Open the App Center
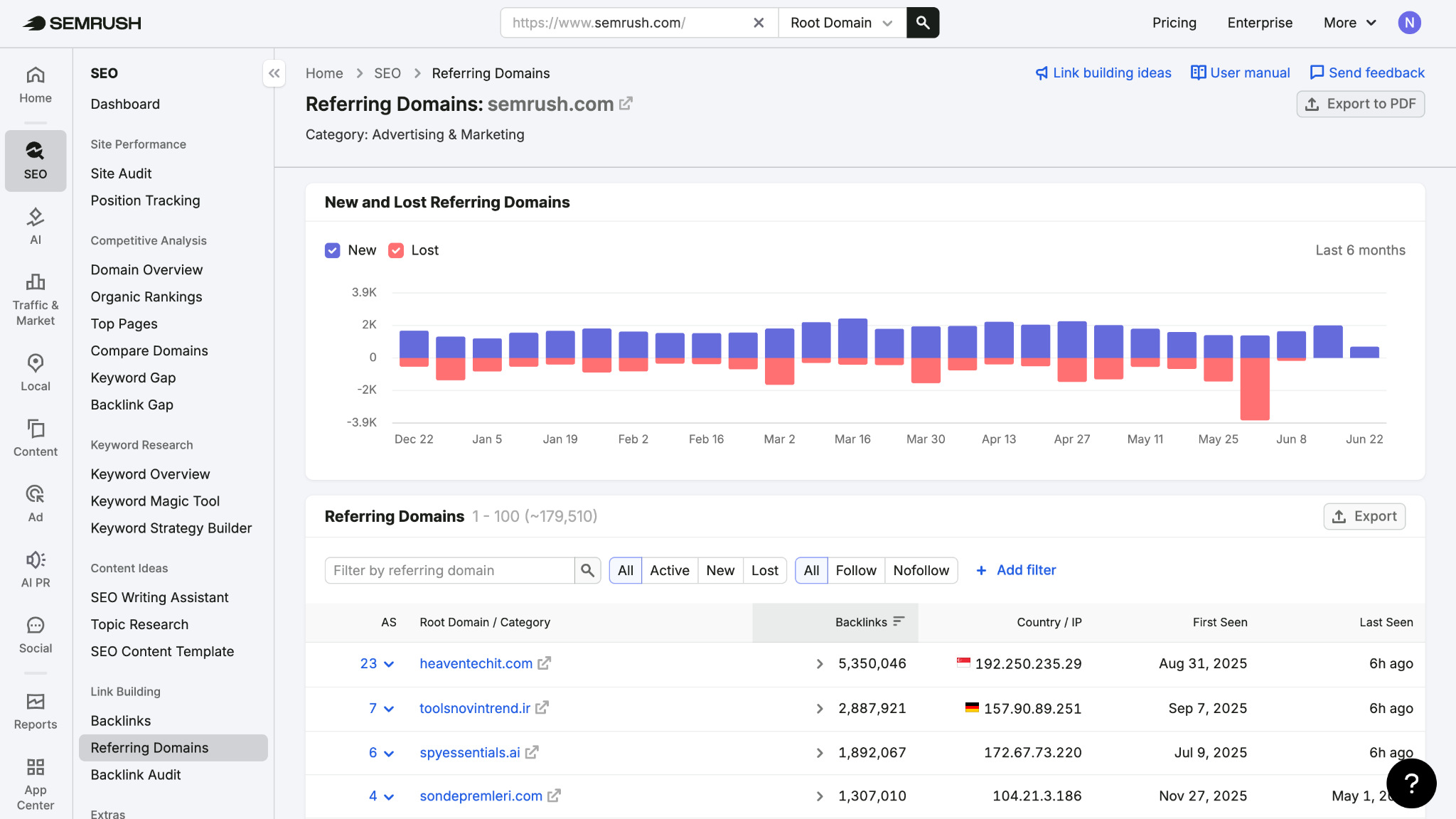Screen dimensions: 1456x819 (x=36, y=784)
